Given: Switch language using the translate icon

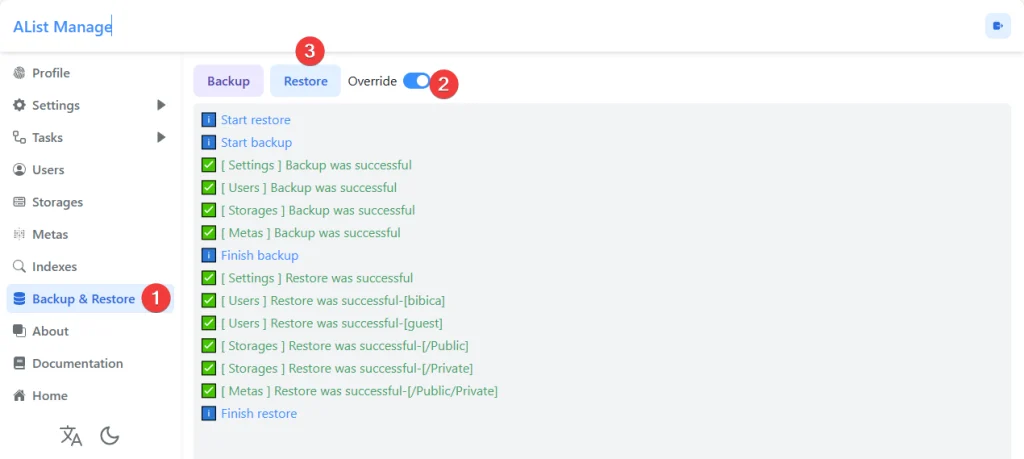Looking at the screenshot, I should 71,436.
